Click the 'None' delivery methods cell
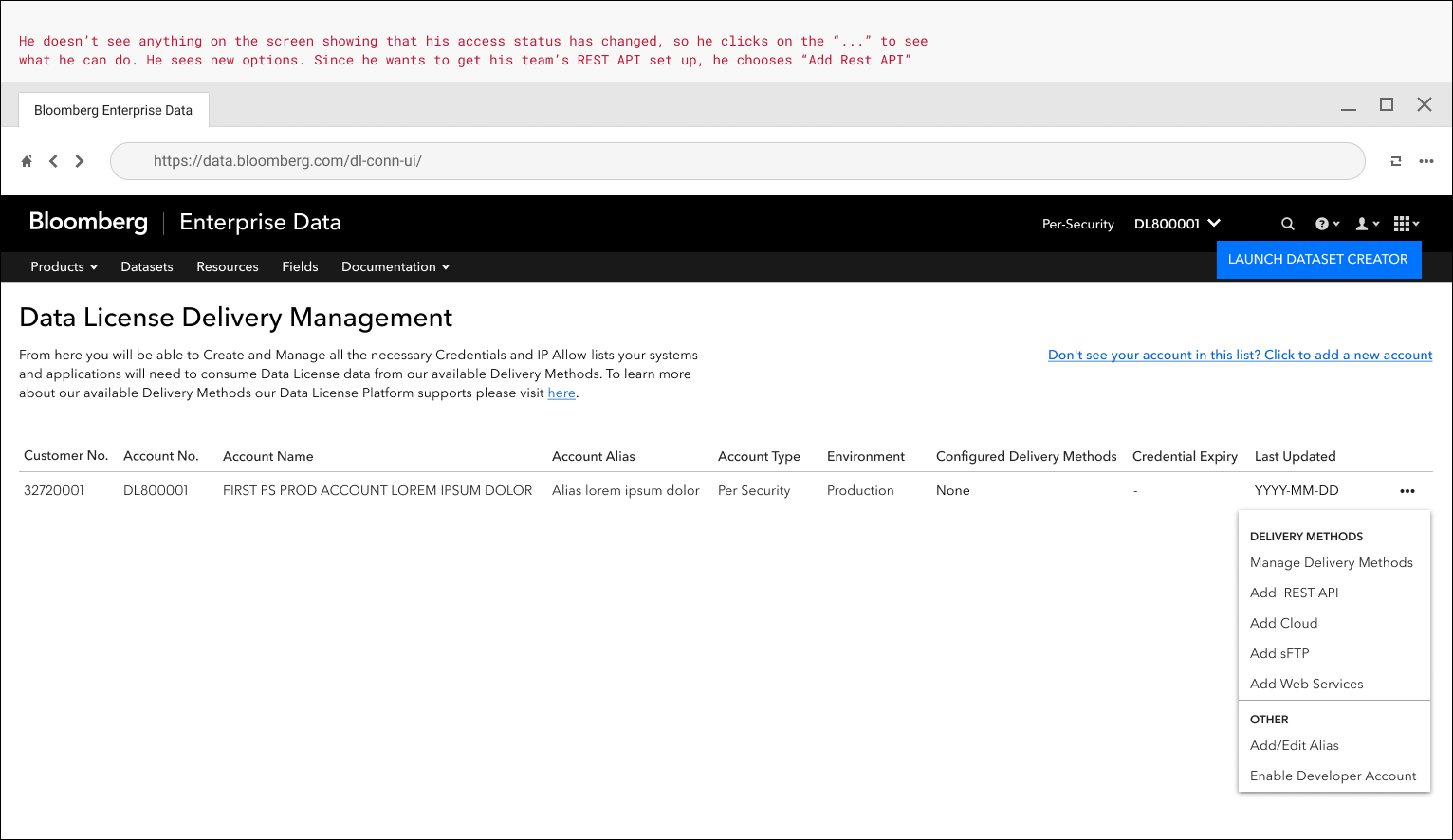The height and width of the screenshot is (840, 1453). pyautogui.click(x=953, y=491)
